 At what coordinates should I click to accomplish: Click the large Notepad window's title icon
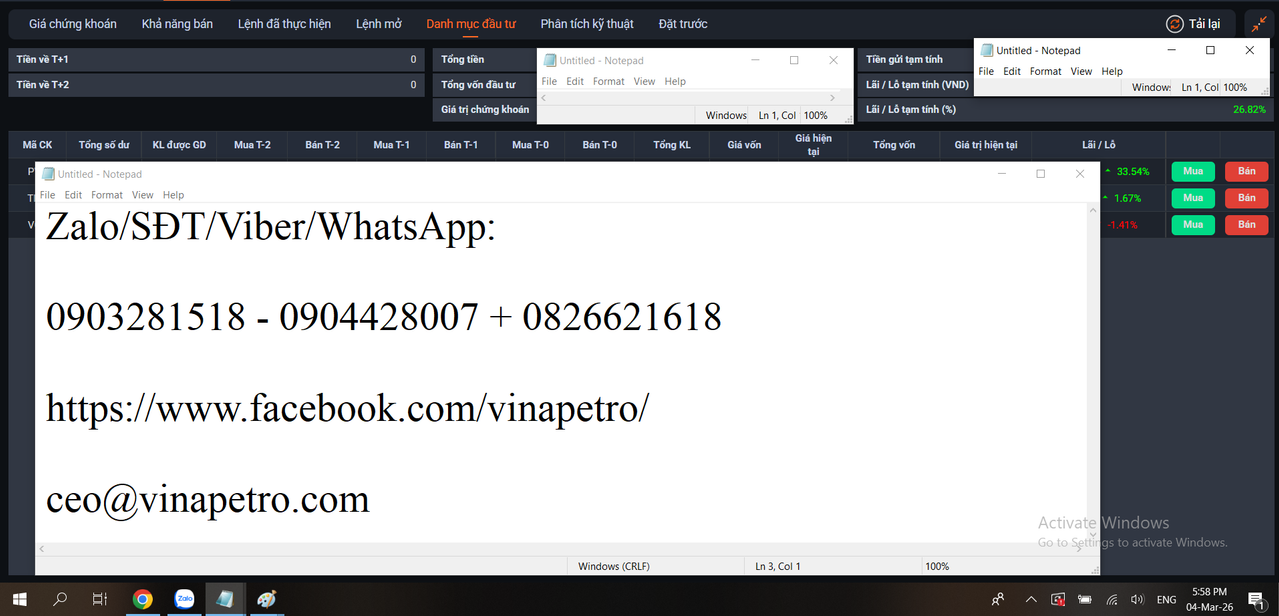[x=48, y=174]
